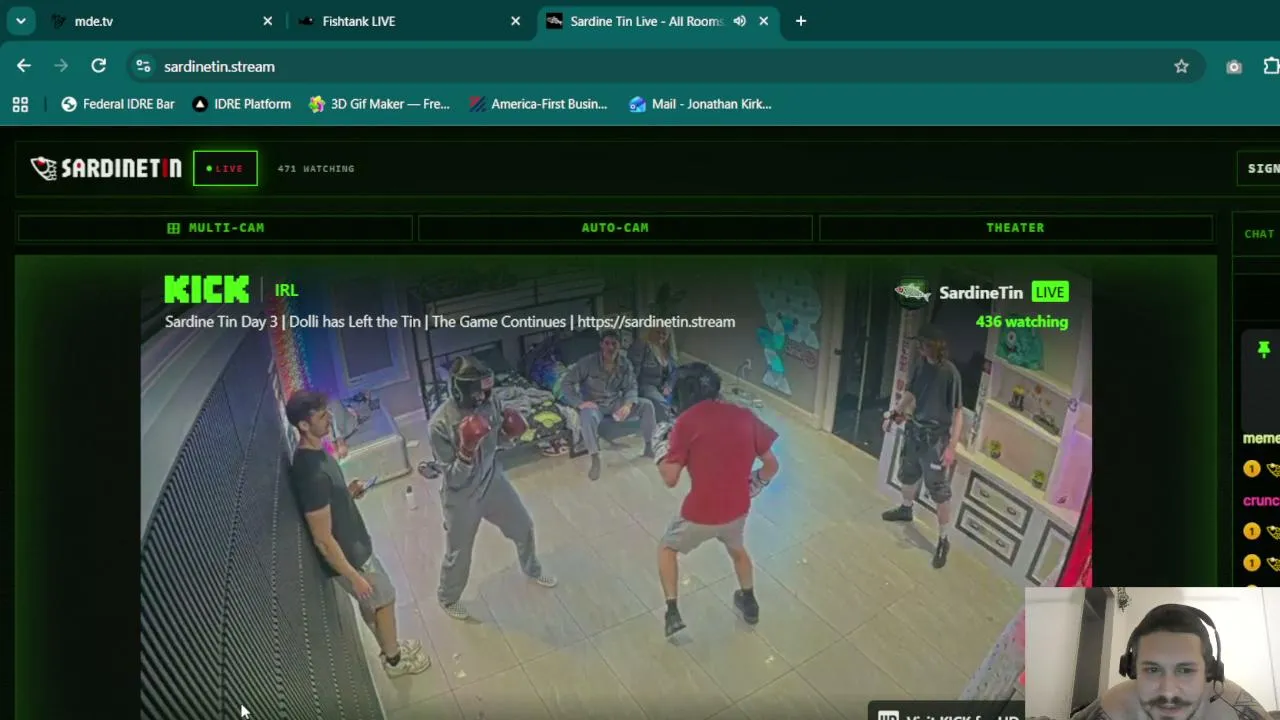
Task: Switch to the mde.tv tab
Action: click(162, 21)
